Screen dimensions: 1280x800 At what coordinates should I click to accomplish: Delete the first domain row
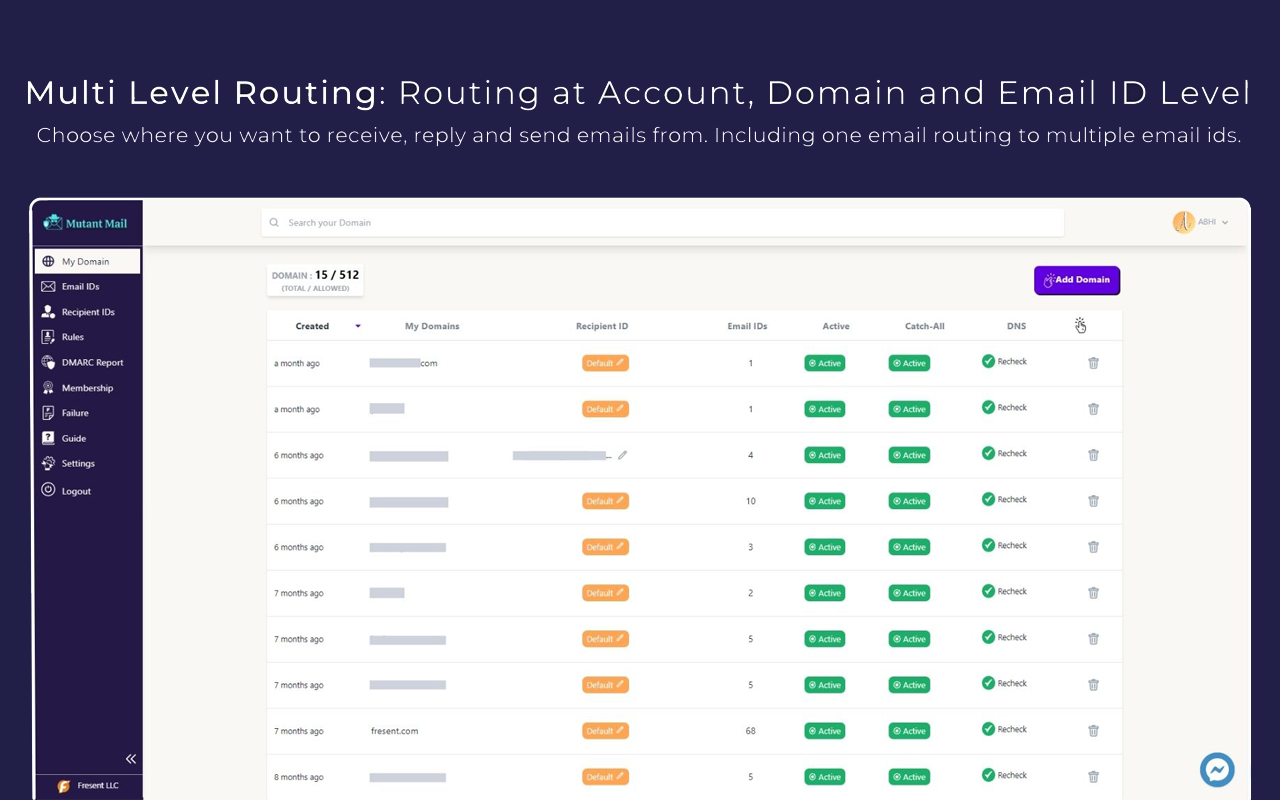click(1093, 363)
